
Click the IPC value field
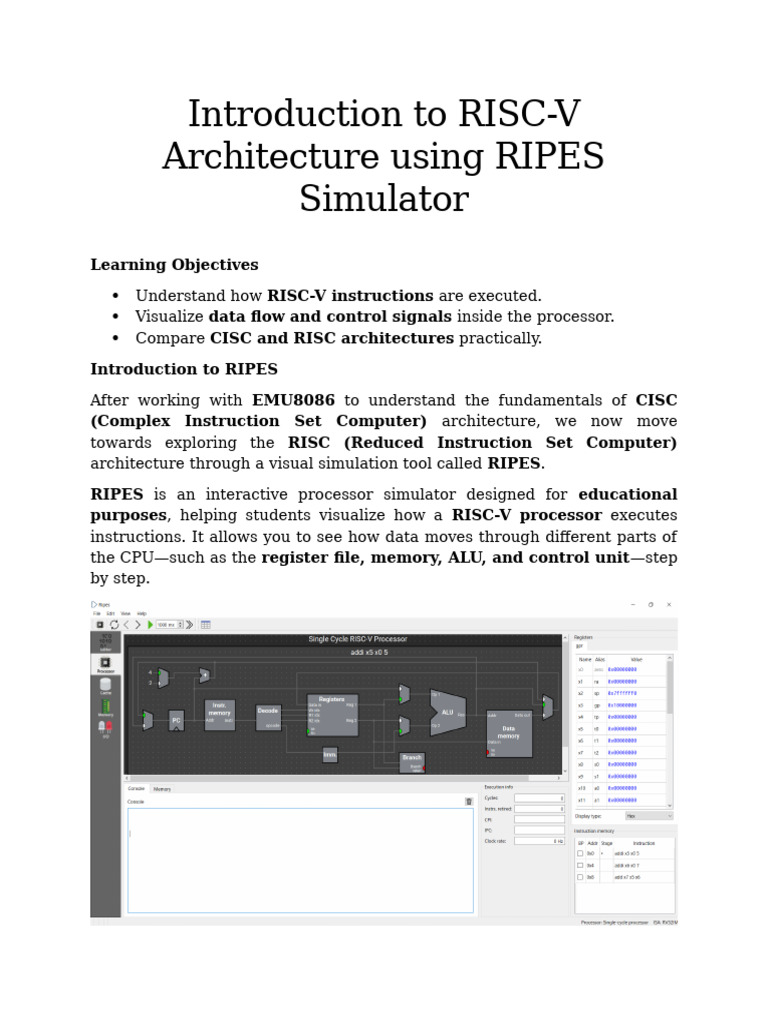[539, 830]
